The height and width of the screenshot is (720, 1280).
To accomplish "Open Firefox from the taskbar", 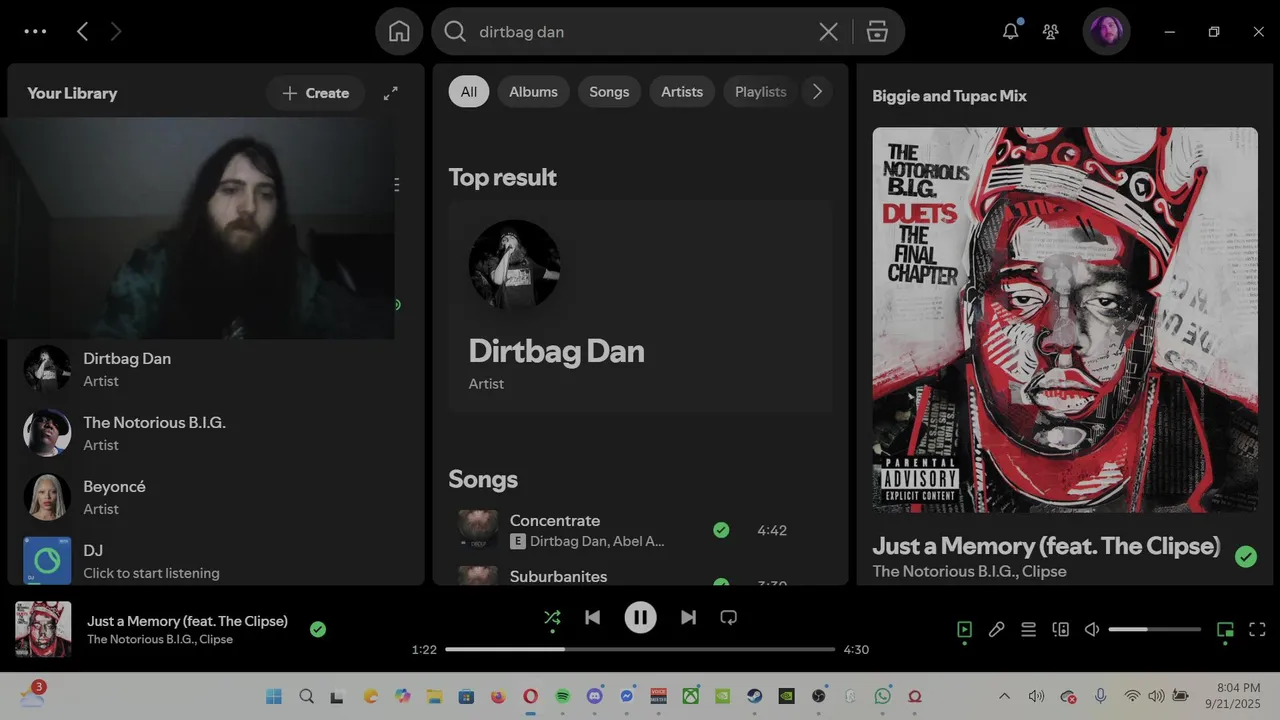I will point(498,696).
